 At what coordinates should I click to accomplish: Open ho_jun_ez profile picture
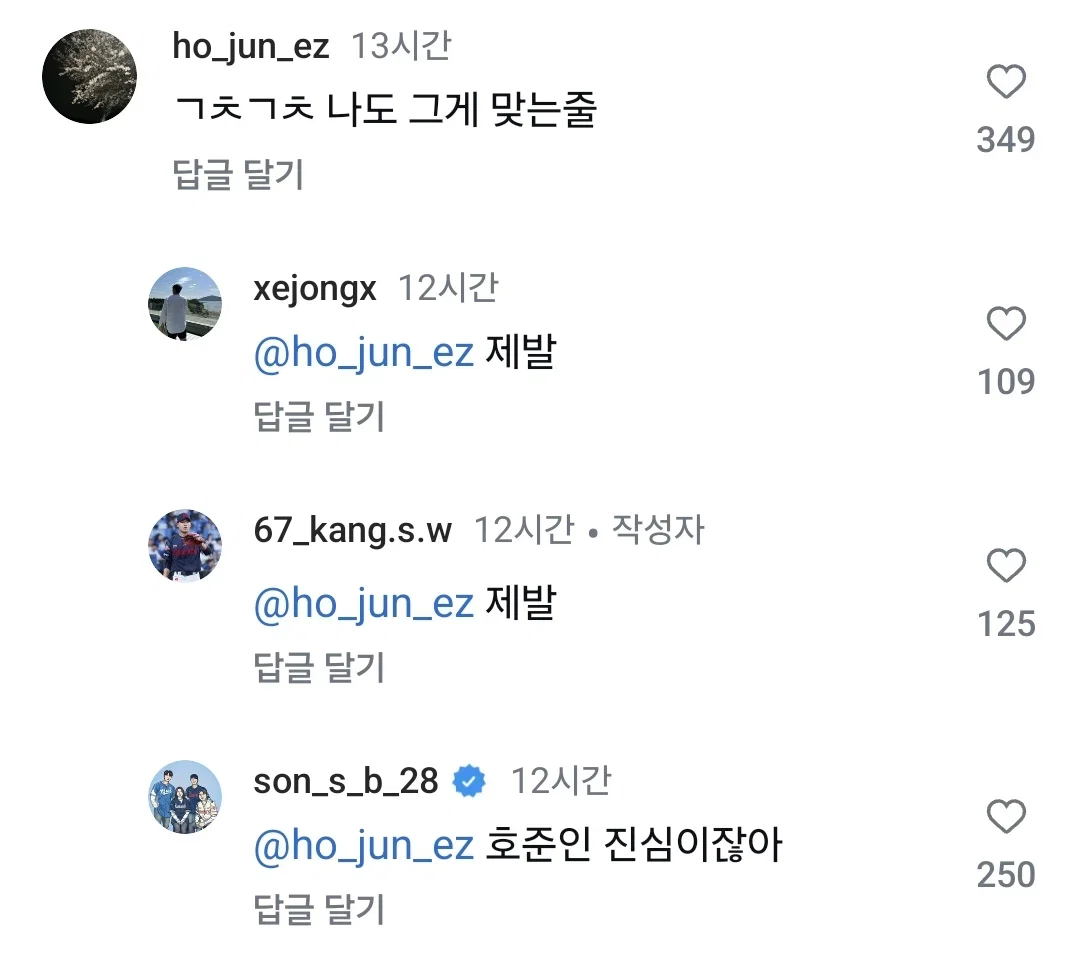click(90, 76)
